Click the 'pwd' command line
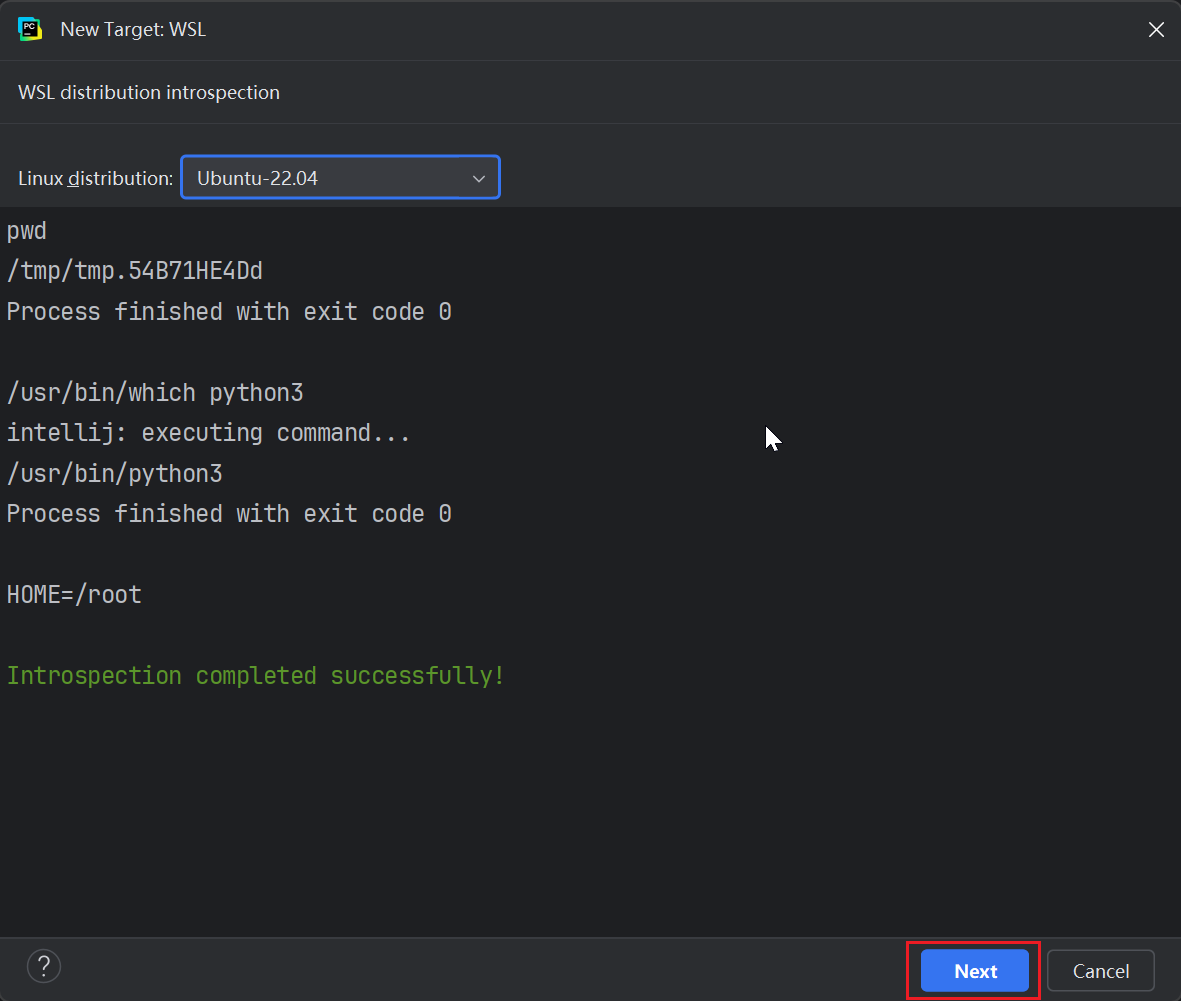Viewport: 1181px width, 1001px height. click(26, 230)
